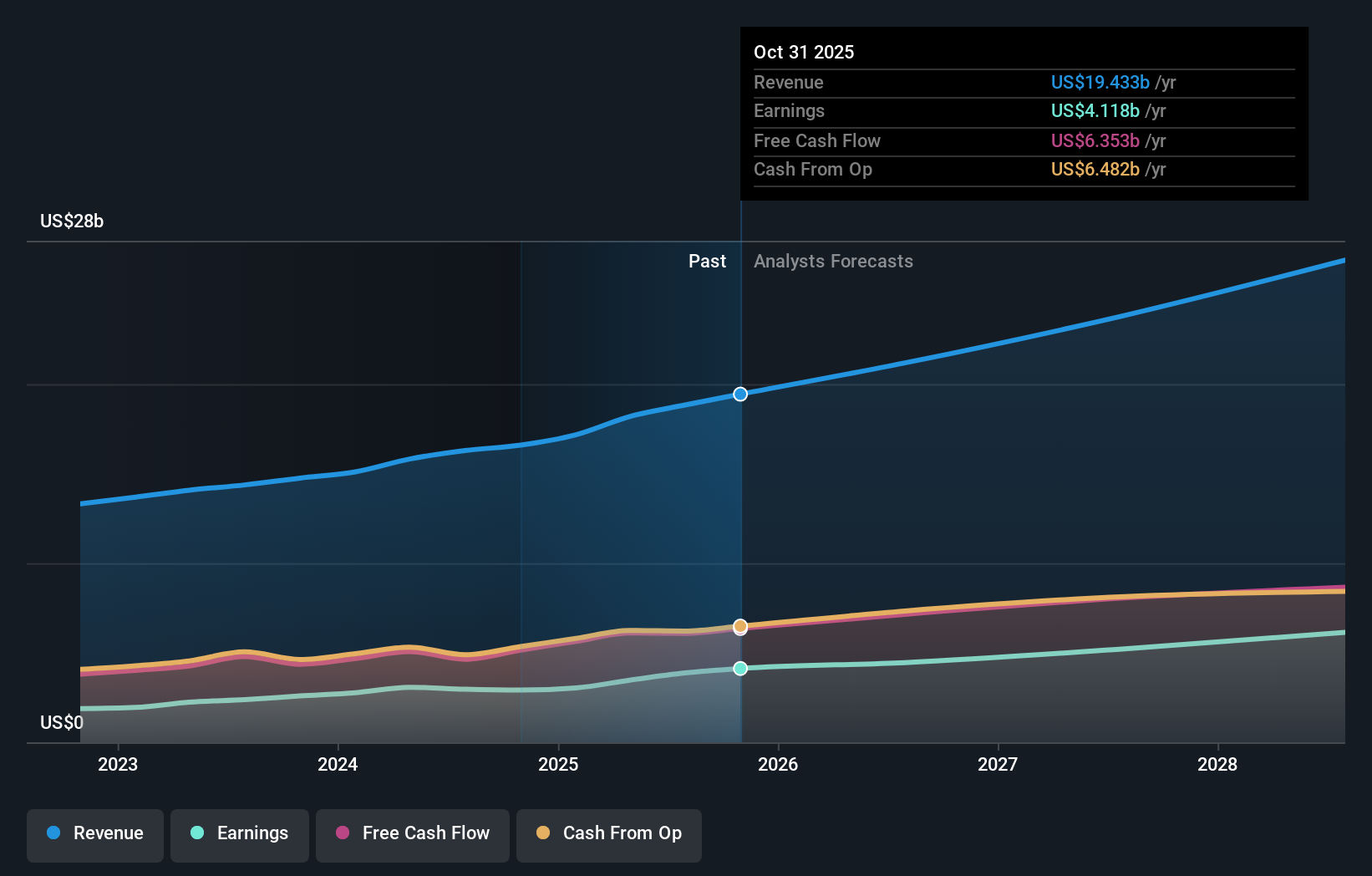The height and width of the screenshot is (876, 1372).
Task: Toggle the Earnings series visibility
Action: (240, 833)
